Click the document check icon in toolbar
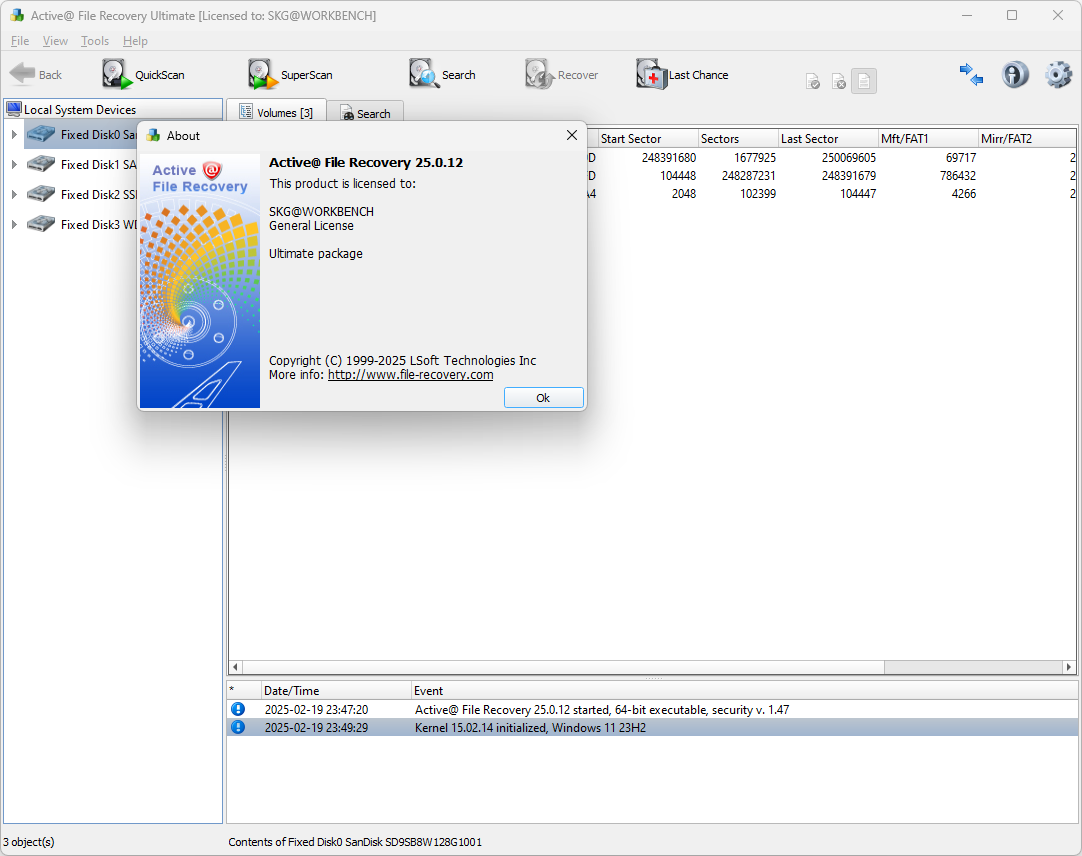 pyautogui.click(x=813, y=82)
